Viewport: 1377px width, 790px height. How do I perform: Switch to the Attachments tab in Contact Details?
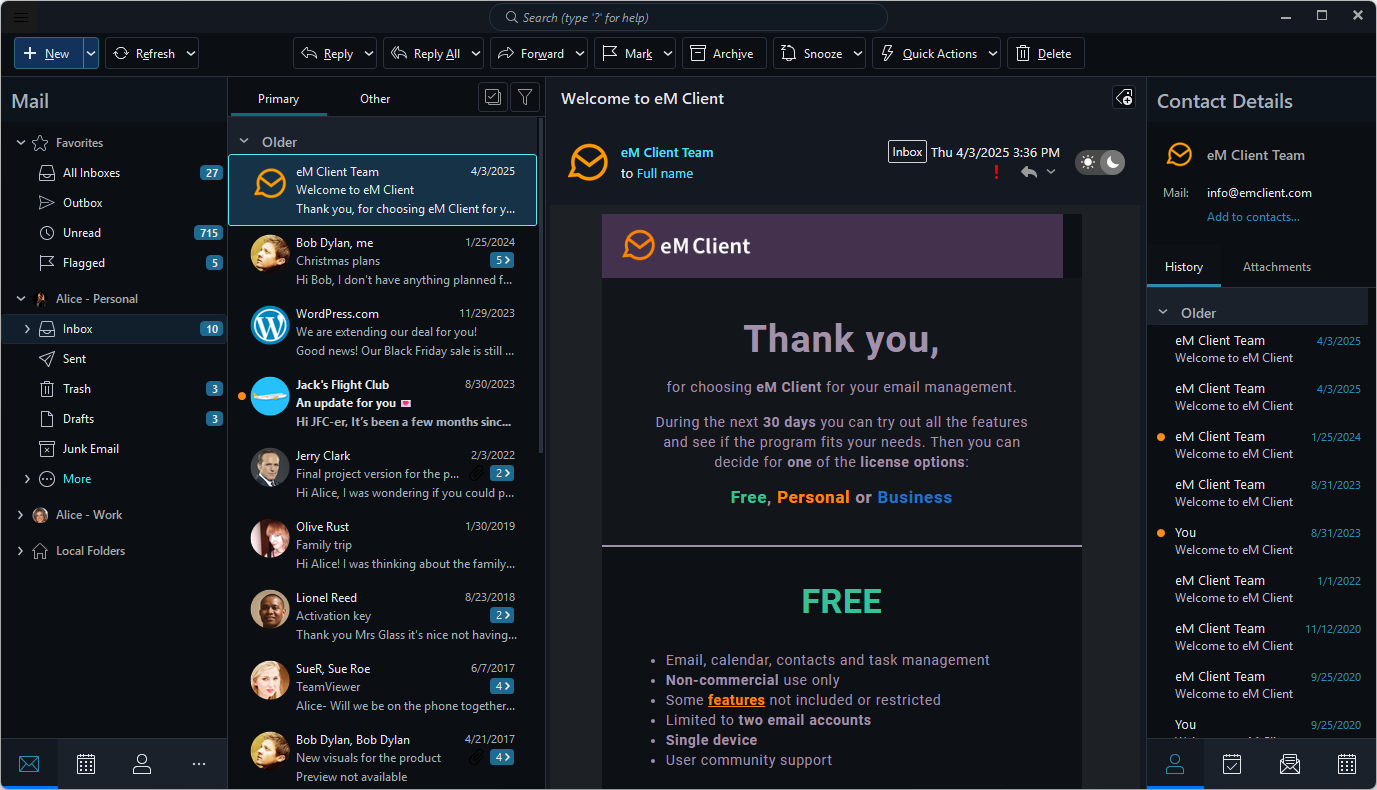[x=1277, y=267]
